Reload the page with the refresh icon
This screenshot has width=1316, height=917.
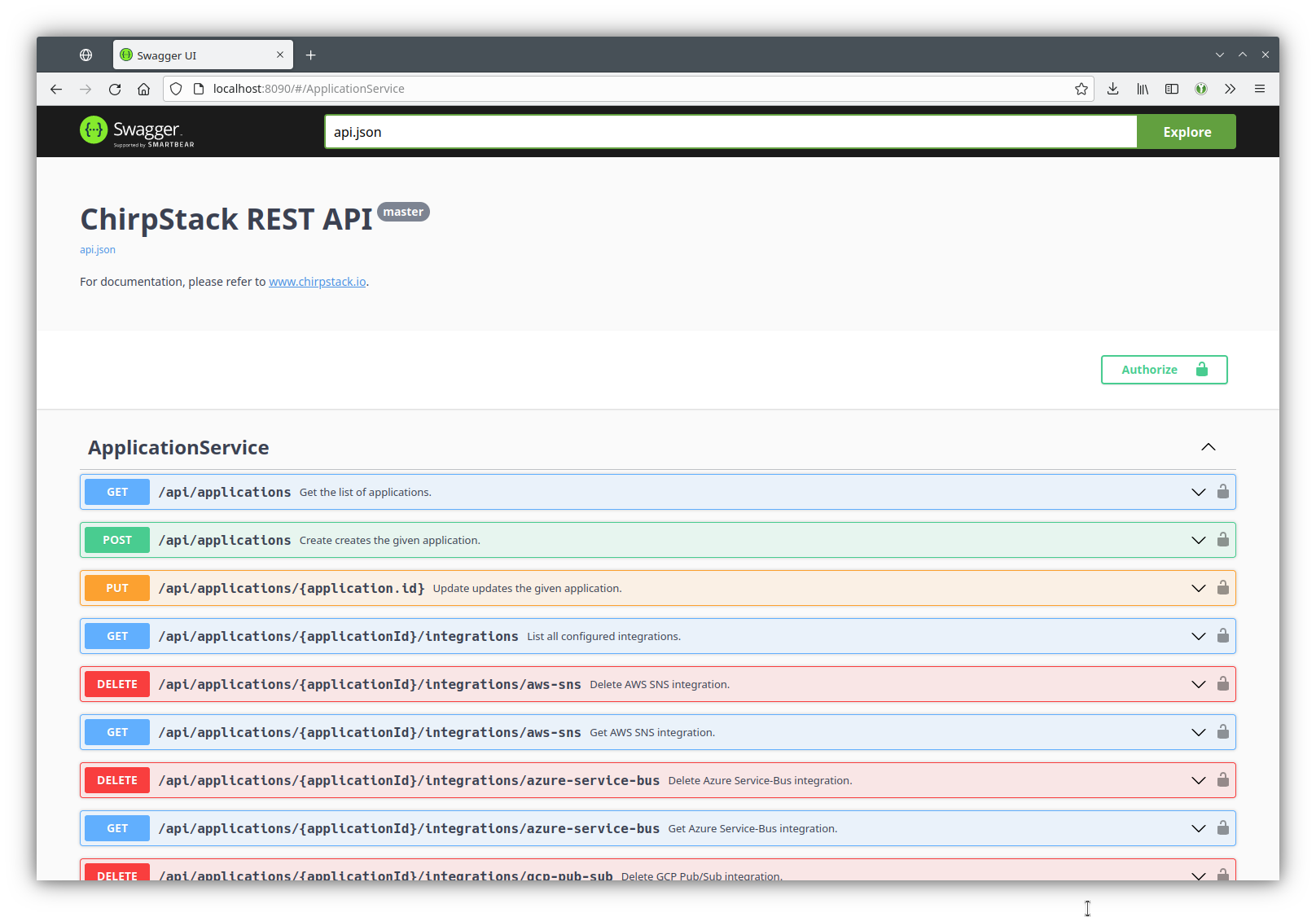pyautogui.click(x=115, y=89)
